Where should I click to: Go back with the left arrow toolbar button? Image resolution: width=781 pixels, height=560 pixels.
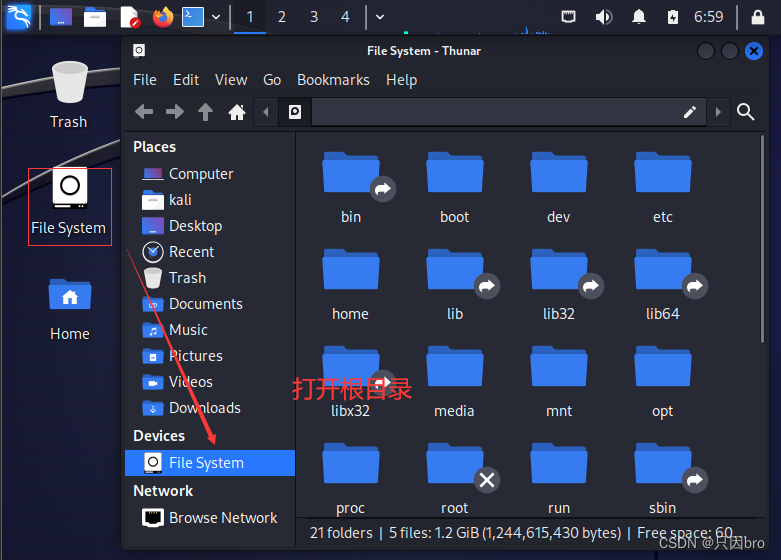[x=144, y=112]
